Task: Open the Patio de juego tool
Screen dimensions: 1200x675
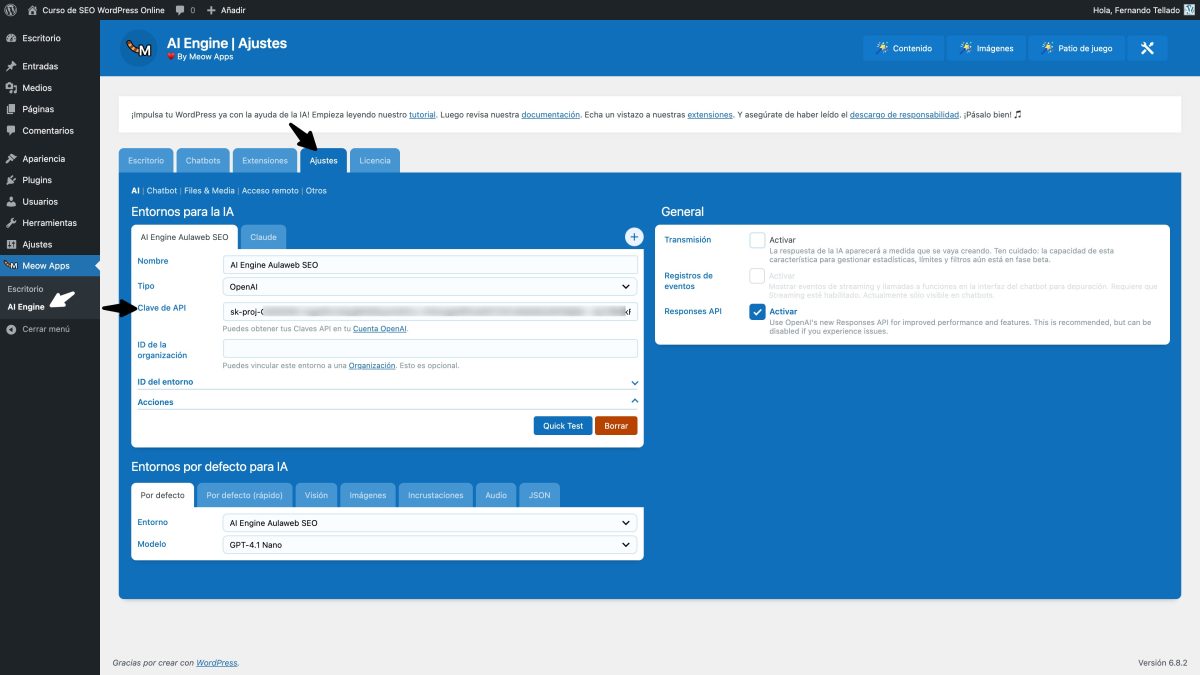Action: point(1076,47)
